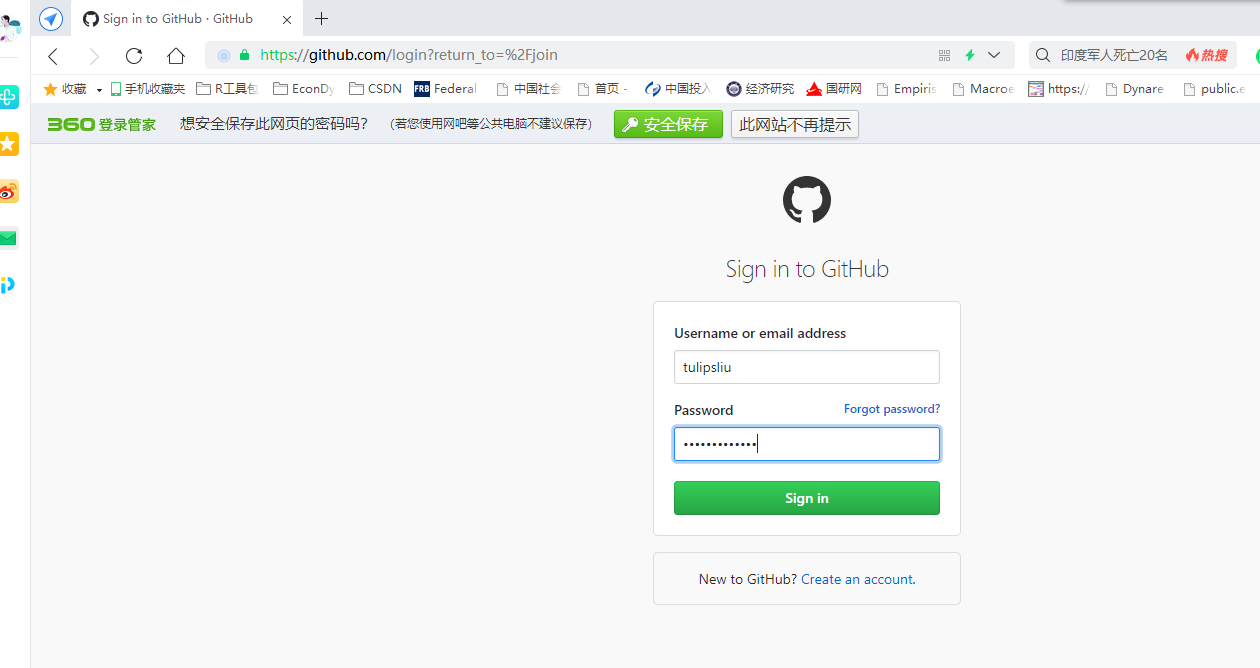The height and width of the screenshot is (668, 1260).
Task: Open the green mail sidebar icon
Action: click(x=8, y=238)
